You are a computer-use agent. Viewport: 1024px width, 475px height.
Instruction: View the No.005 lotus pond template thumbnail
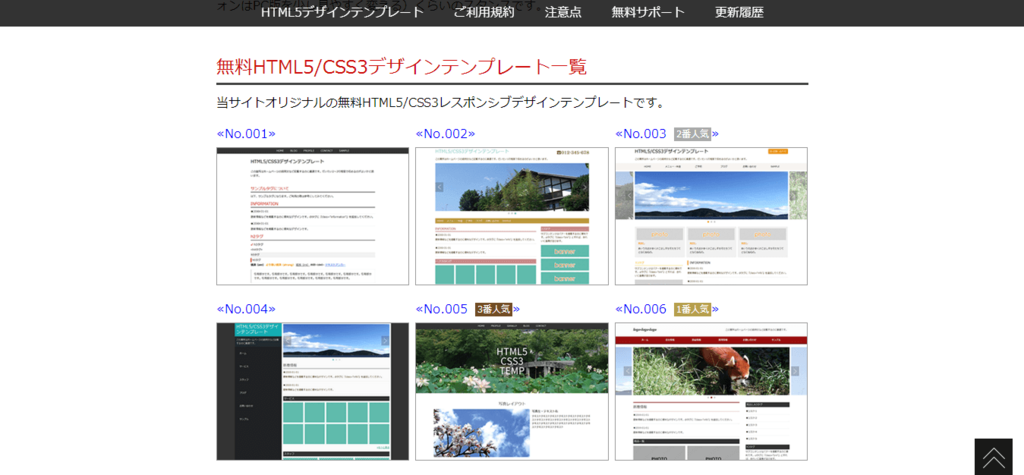coord(512,391)
